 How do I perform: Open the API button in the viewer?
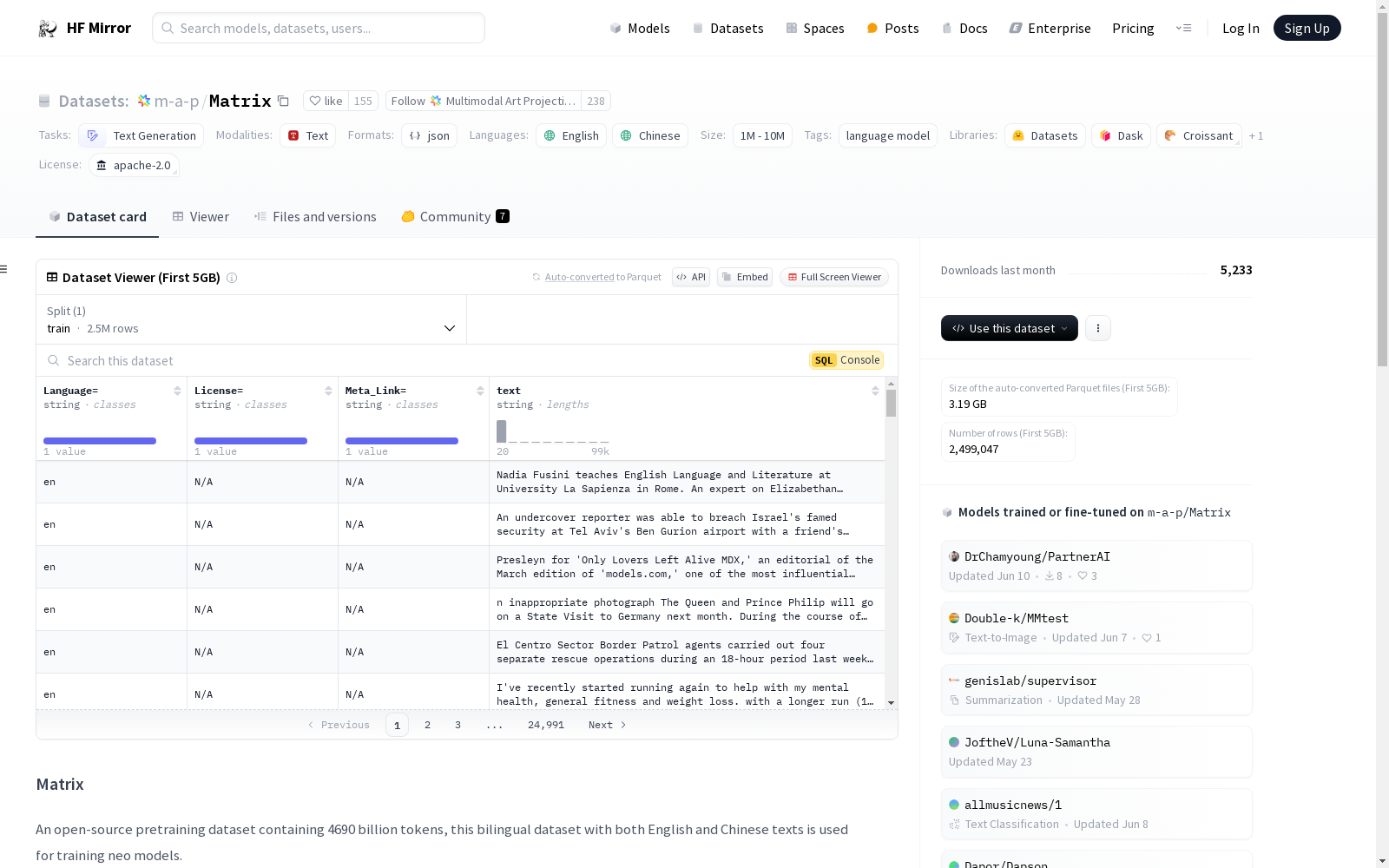pos(691,277)
